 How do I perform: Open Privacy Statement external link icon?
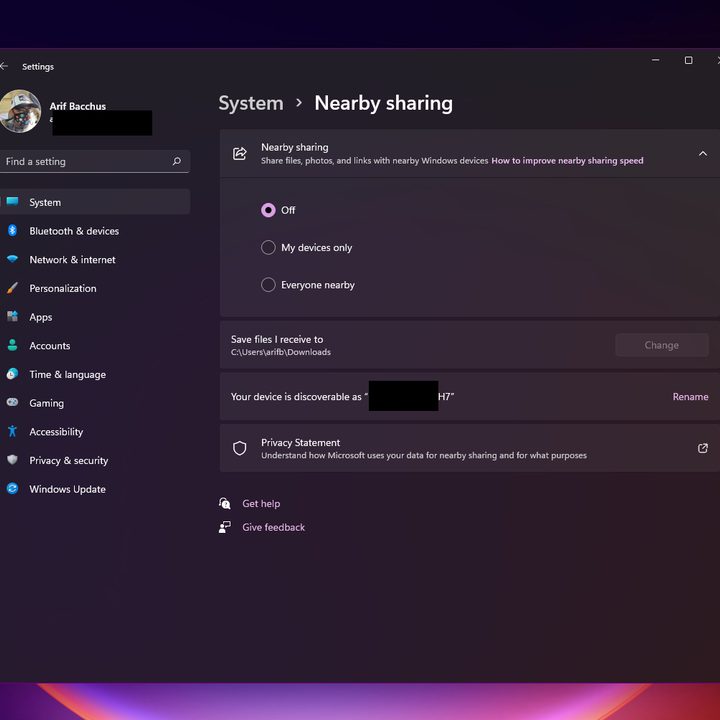pos(703,448)
